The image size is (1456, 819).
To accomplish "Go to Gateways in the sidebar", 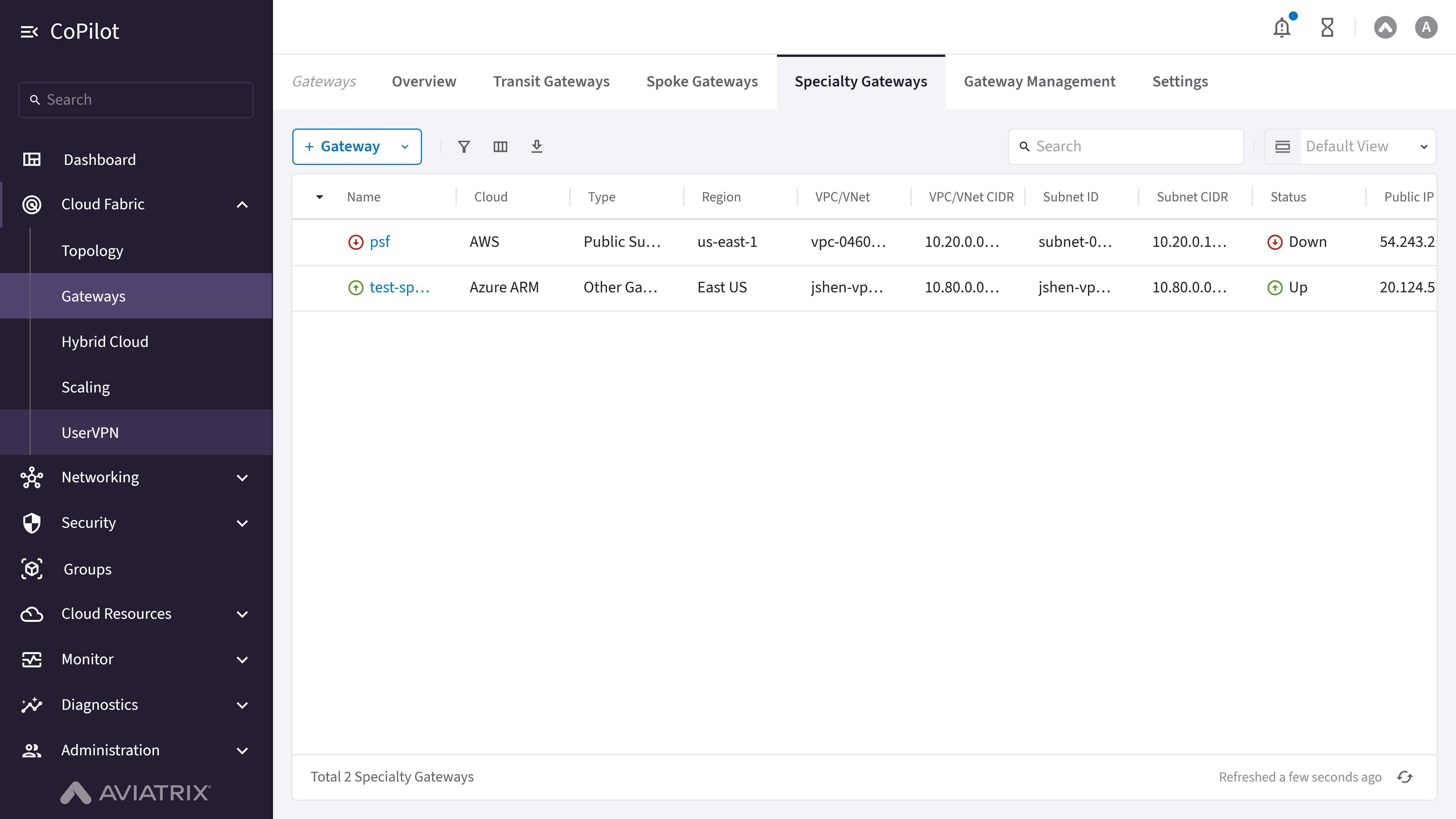I will point(136,296).
